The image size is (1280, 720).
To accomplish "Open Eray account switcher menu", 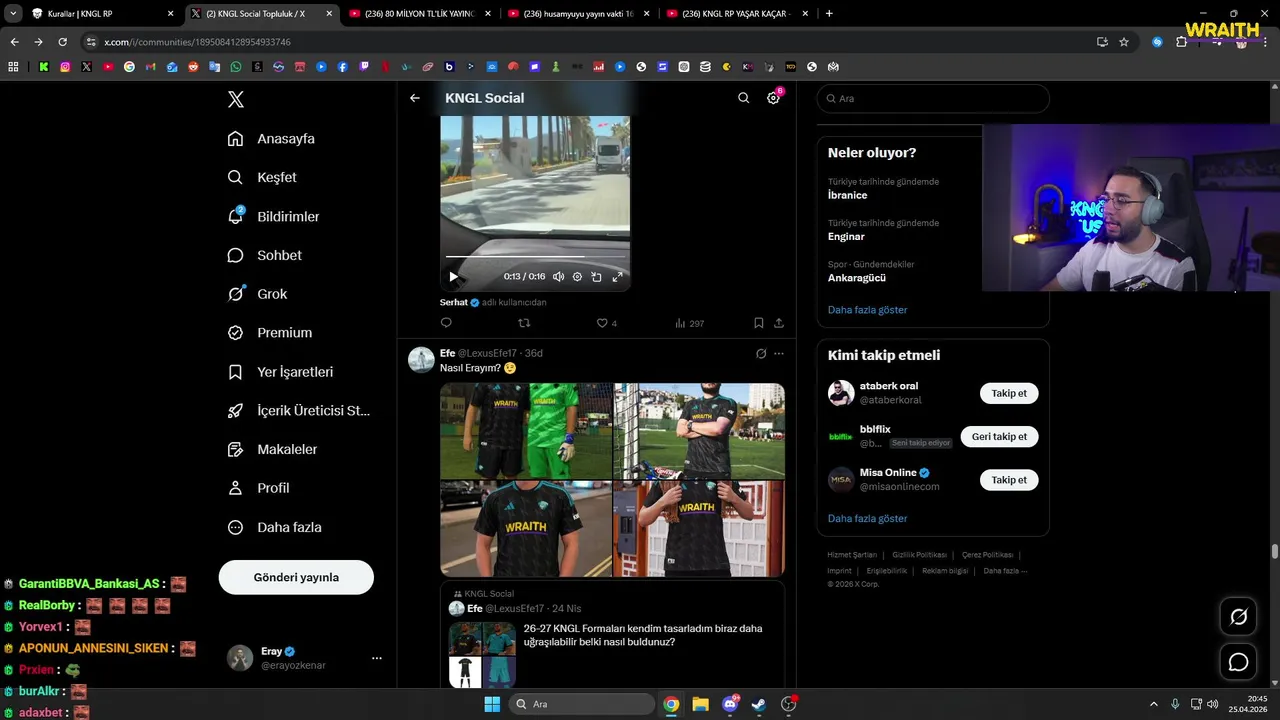I will click(306, 658).
